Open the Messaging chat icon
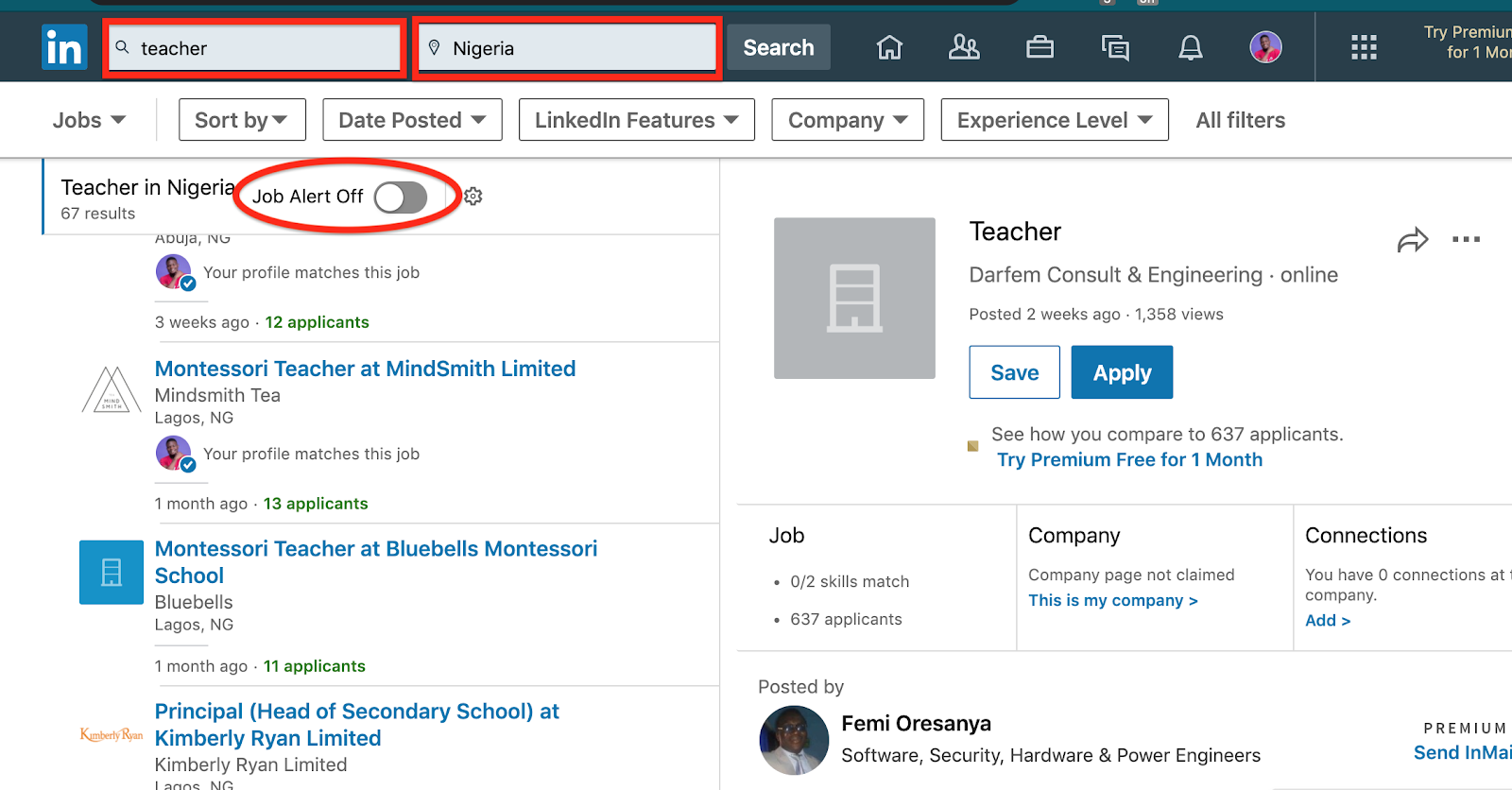Viewport: 1512px width, 790px height. click(x=1115, y=47)
